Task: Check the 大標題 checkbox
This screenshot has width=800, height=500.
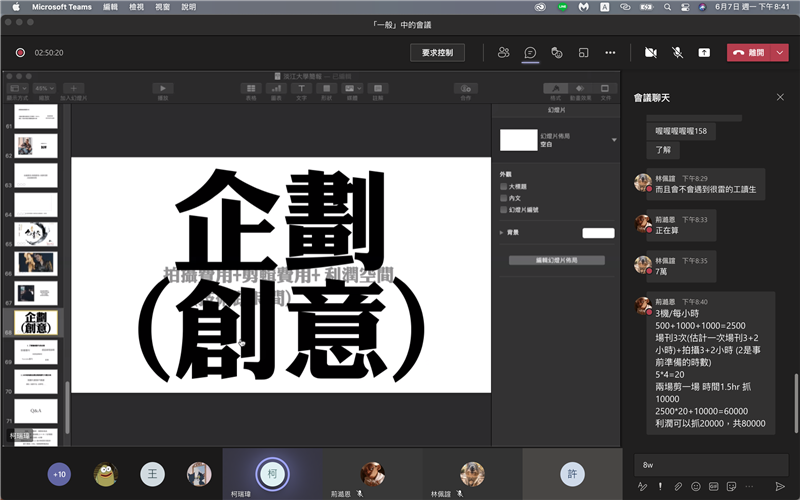Action: (504, 186)
